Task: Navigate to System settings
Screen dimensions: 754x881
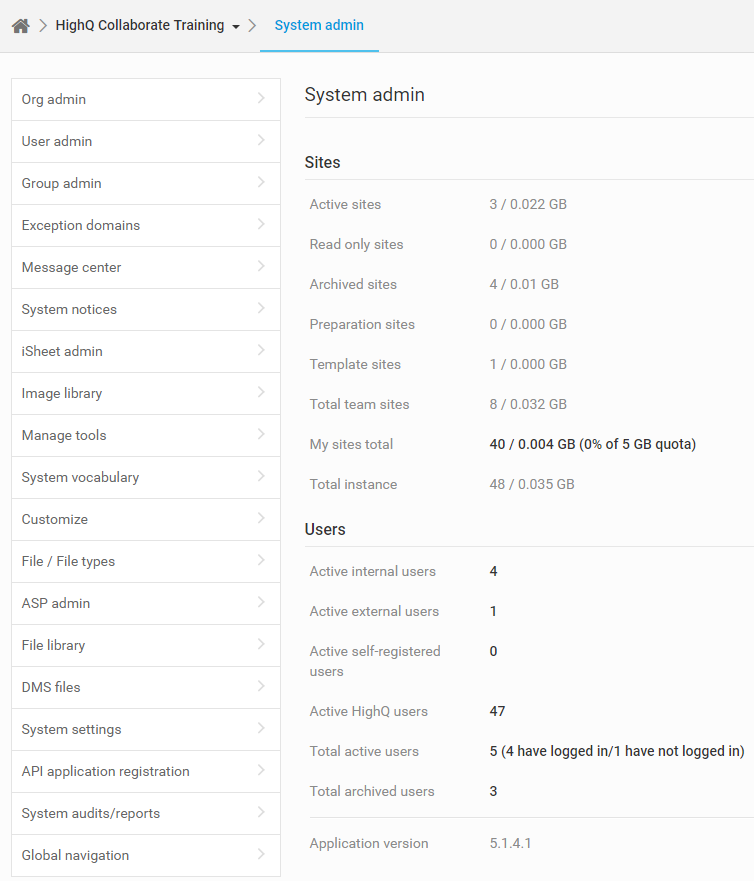Action: (71, 729)
